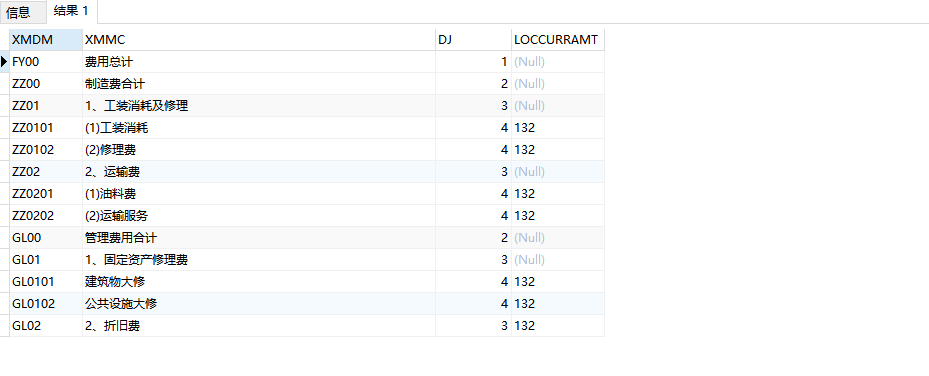Click the DJ column header
Viewport: 929px width, 376px height.
point(473,40)
